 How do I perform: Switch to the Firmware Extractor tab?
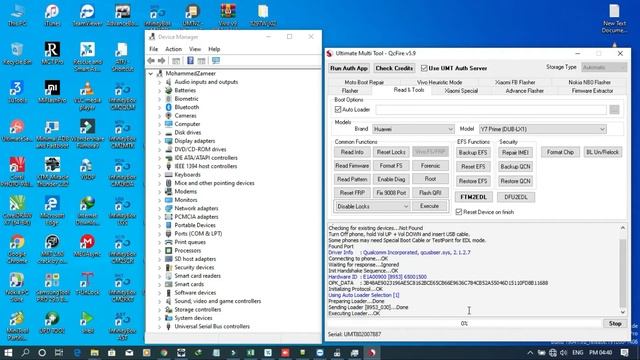pyautogui.click(x=592, y=91)
